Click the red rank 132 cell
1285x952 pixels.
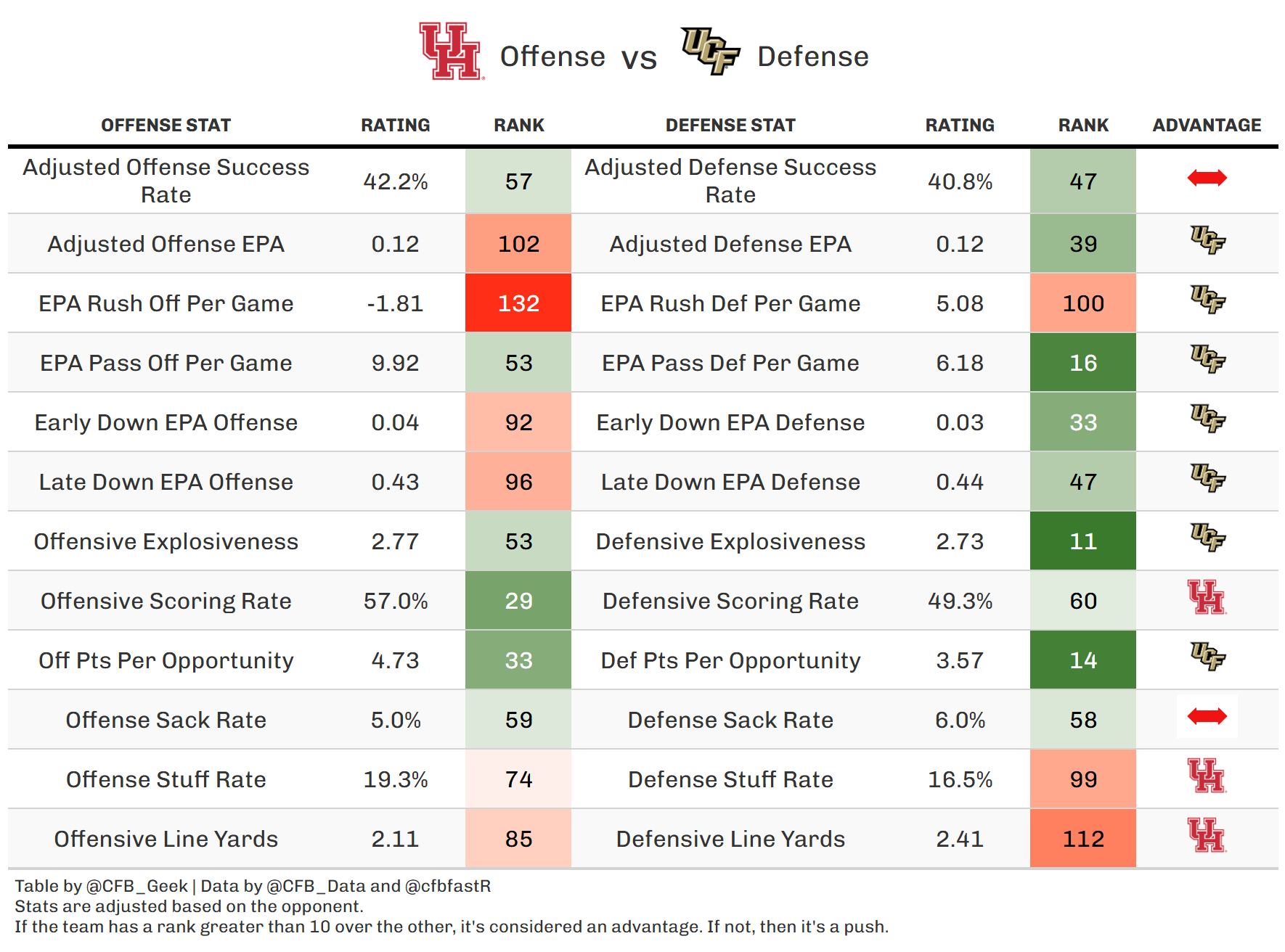pos(518,303)
